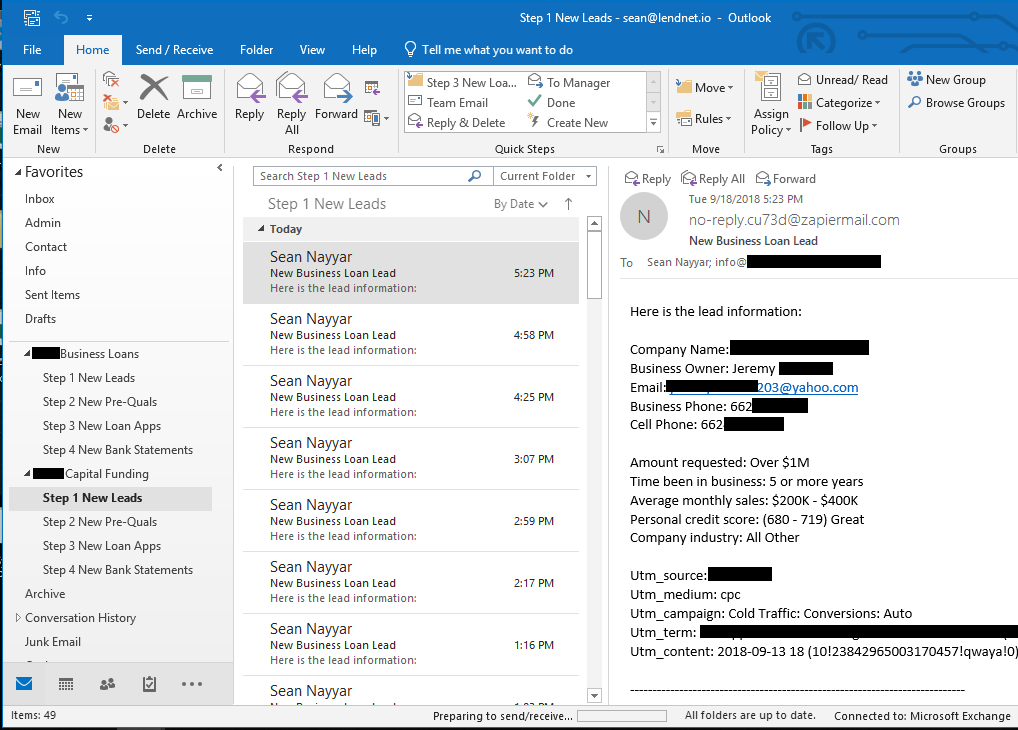1018x730 pixels.
Task: Archive the selected message
Action: click(197, 97)
